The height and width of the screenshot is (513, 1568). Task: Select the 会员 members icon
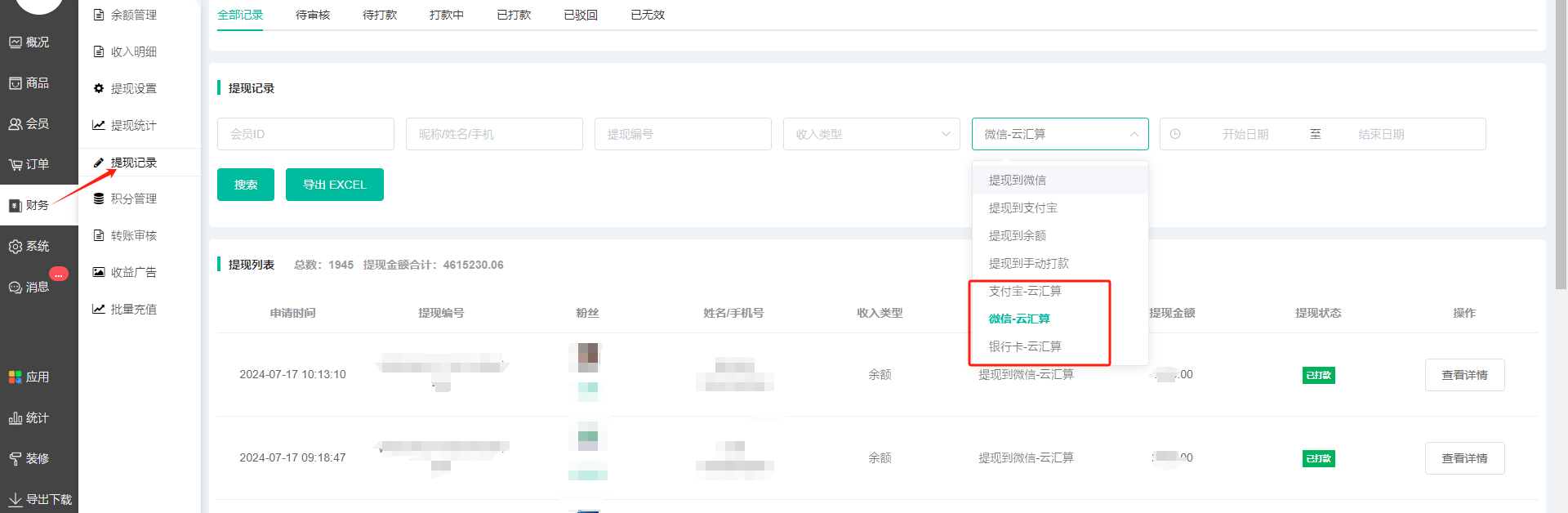click(x=16, y=124)
